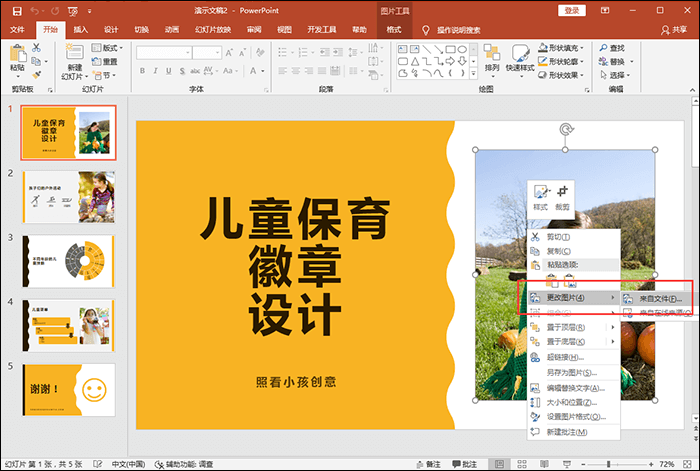
Task: Switch to slide sorter view icon
Action: coord(522,464)
